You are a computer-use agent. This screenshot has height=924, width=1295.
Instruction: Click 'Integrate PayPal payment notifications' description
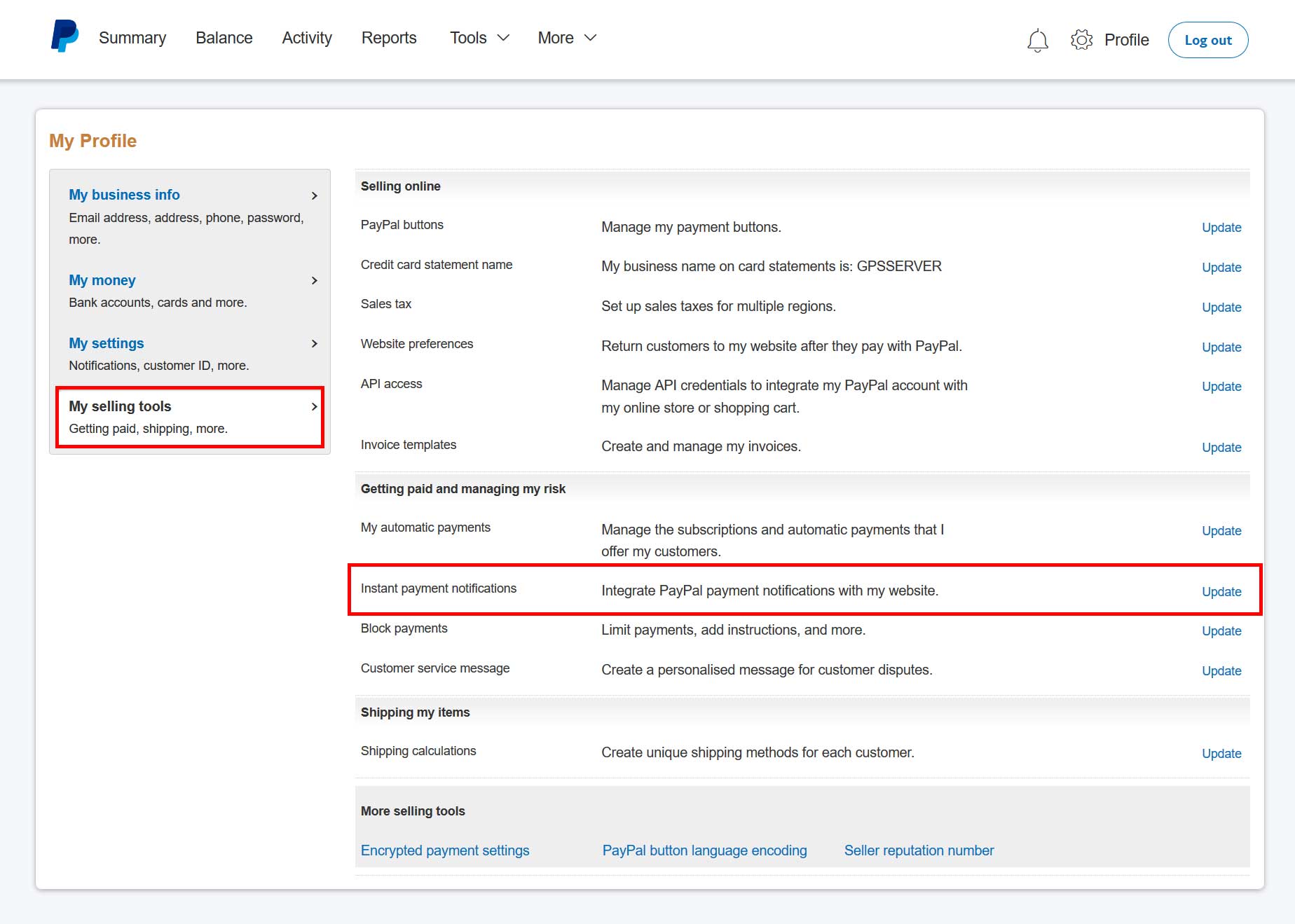pos(769,591)
